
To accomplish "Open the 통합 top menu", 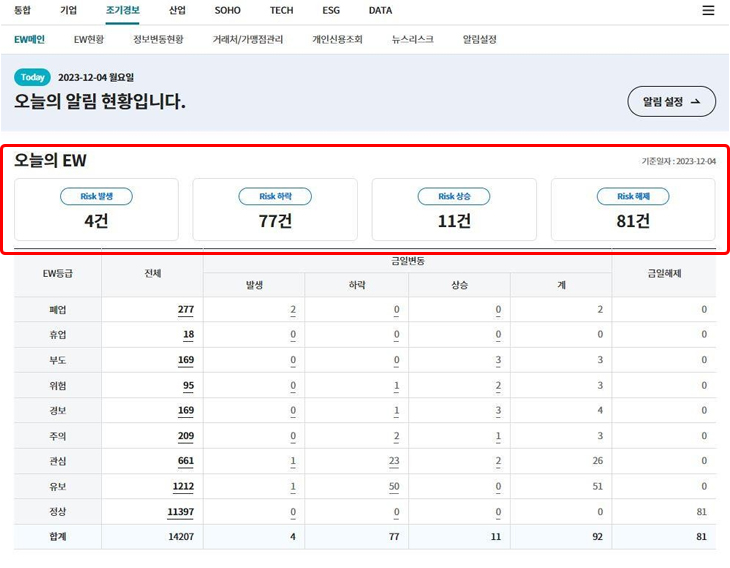I will 22,10.
